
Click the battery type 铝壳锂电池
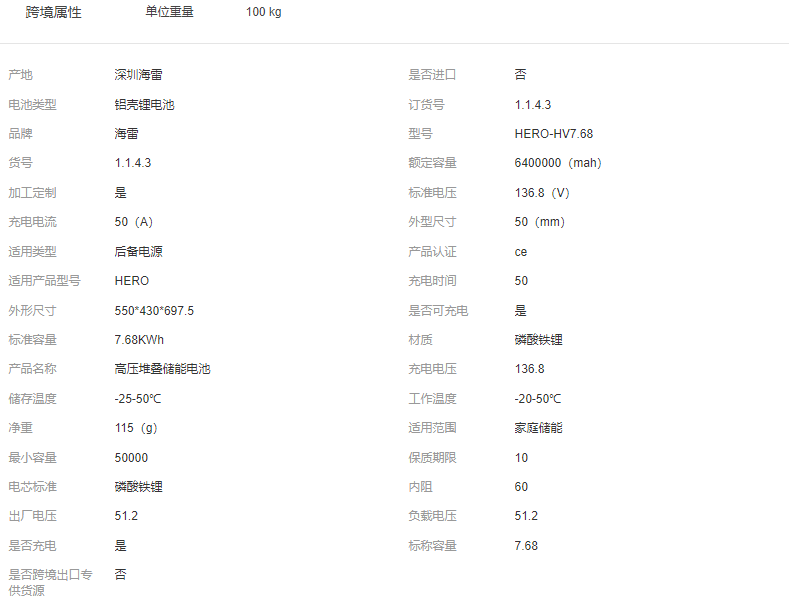tap(145, 104)
